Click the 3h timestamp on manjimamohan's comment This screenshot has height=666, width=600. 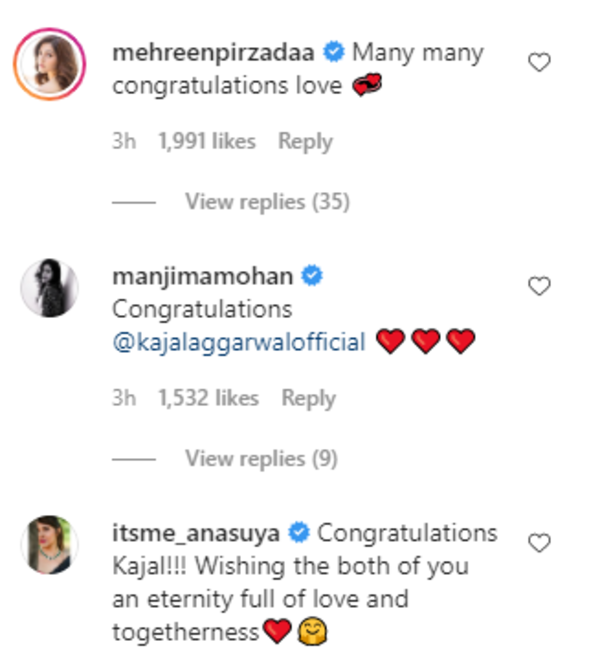[x=124, y=398]
